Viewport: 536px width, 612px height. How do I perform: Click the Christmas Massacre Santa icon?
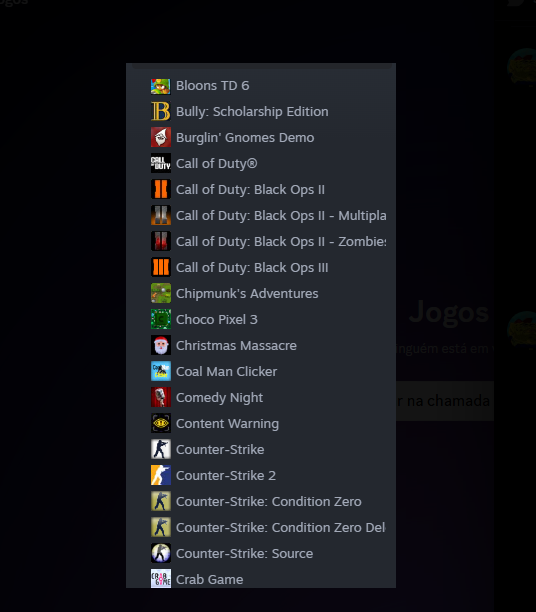(x=161, y=345)
